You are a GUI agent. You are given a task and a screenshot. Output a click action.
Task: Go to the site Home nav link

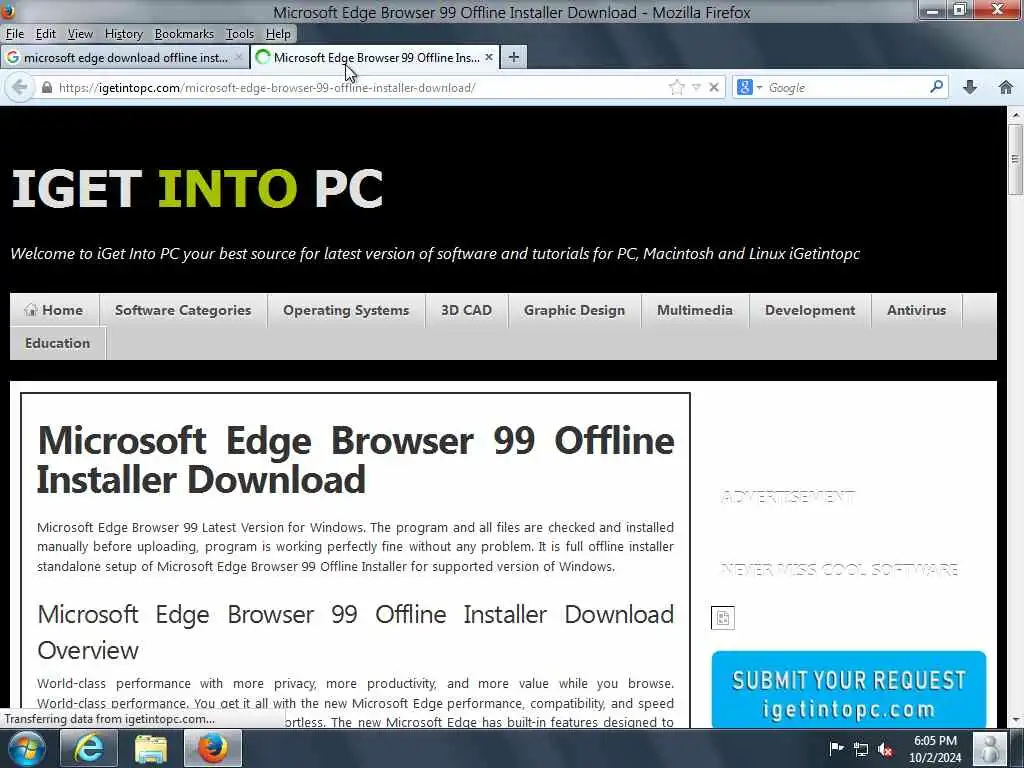click(x=54, y=310)
